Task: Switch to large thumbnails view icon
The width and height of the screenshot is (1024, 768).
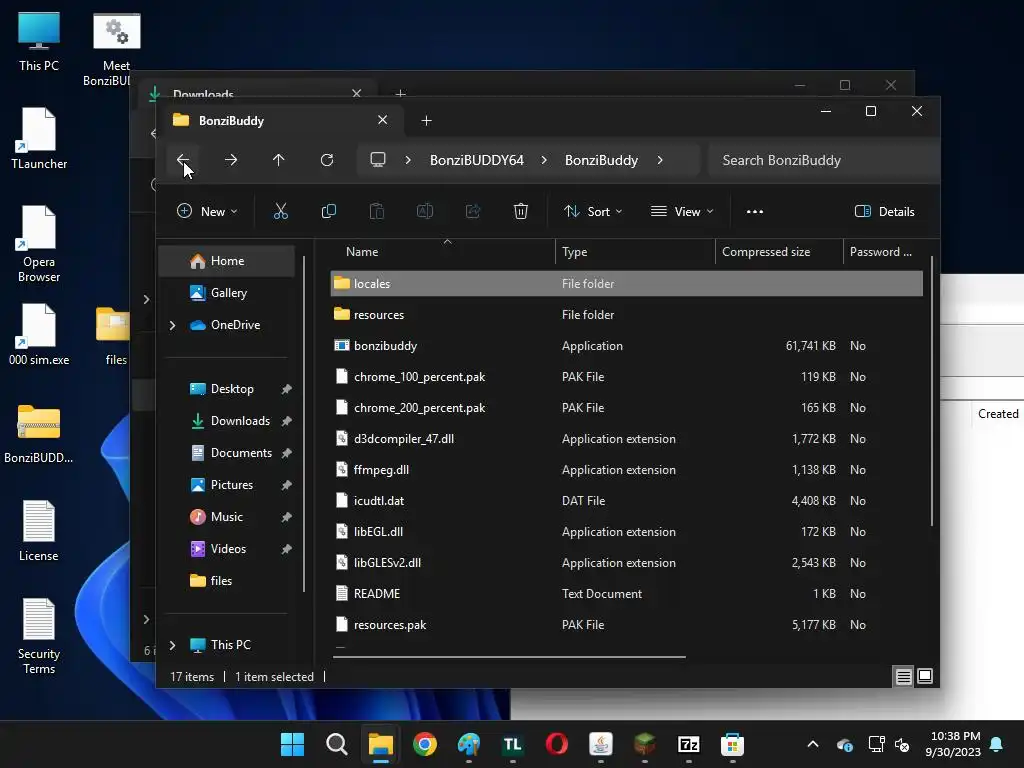Action: pyautogui.click(x=925, y=676)
